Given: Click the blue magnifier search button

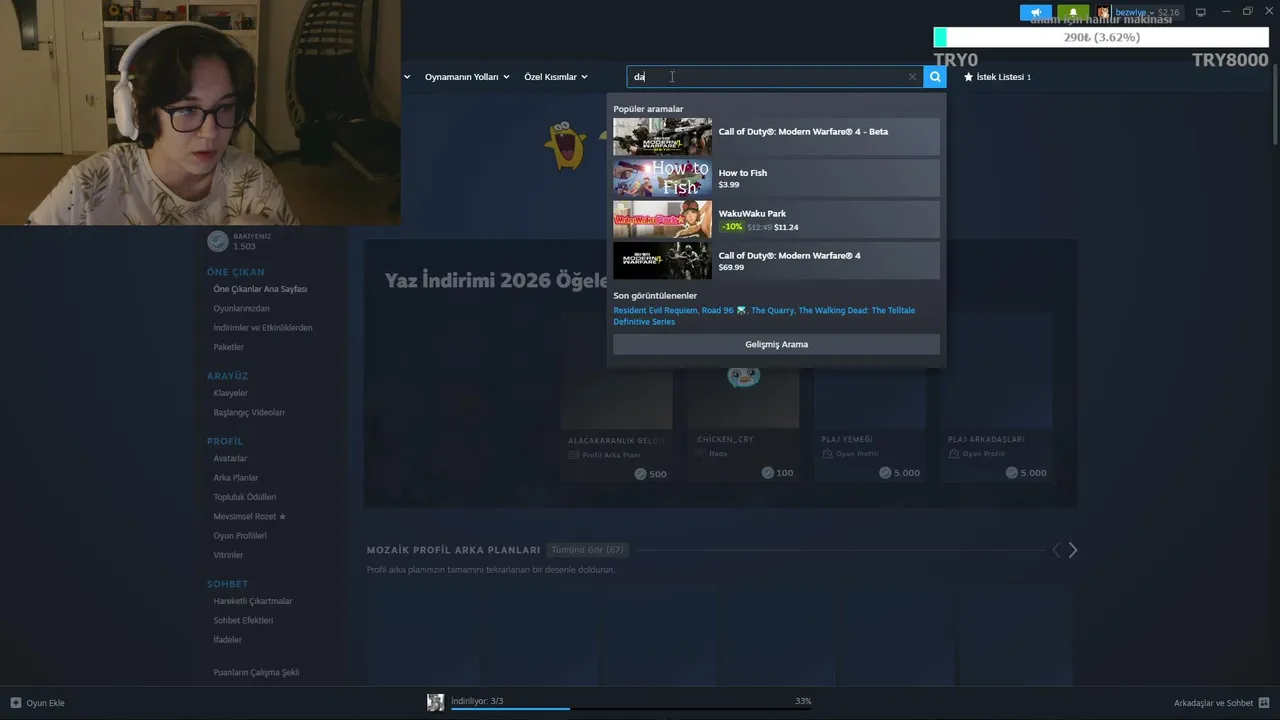Looking at the screenshot, I should (935, 77).
